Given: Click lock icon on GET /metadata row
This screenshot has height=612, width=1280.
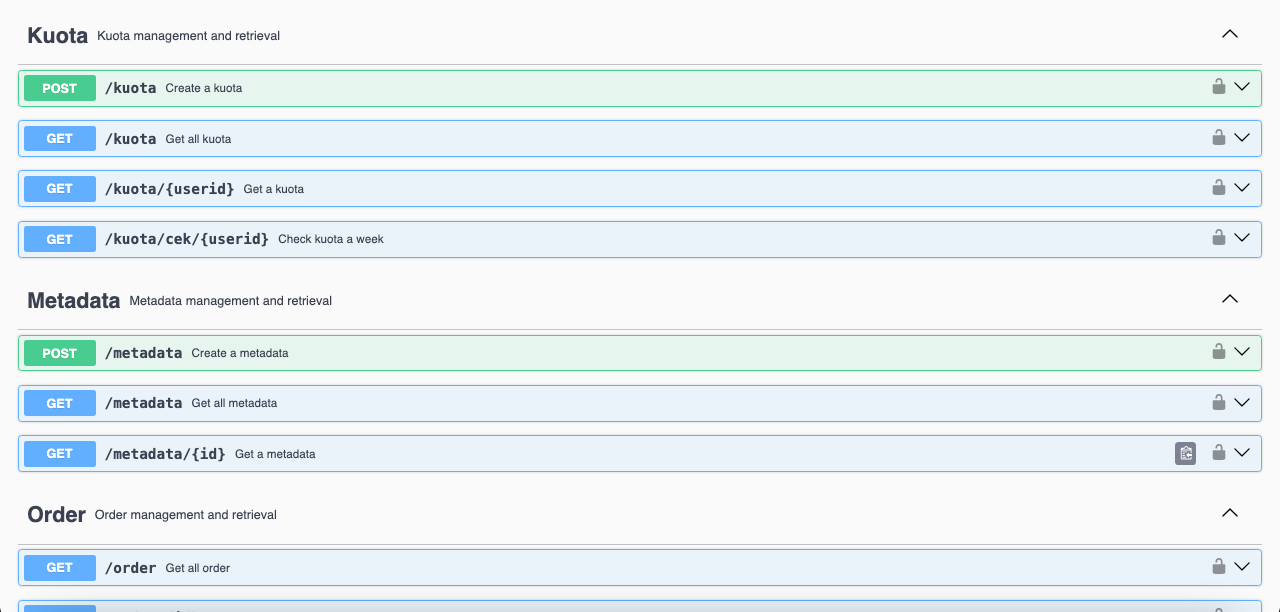Looking at the screenshot, I should point(1218,403).
